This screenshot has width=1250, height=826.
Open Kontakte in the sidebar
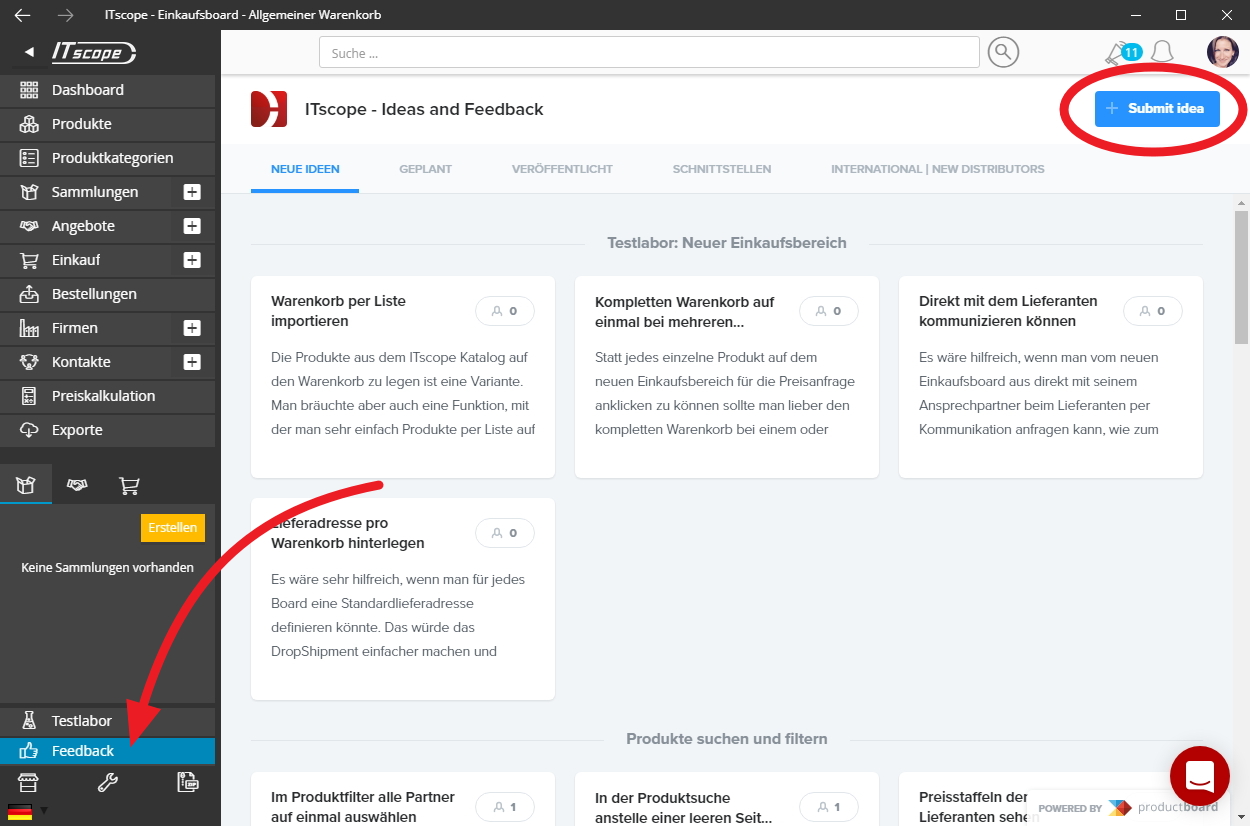pos(81,362)
